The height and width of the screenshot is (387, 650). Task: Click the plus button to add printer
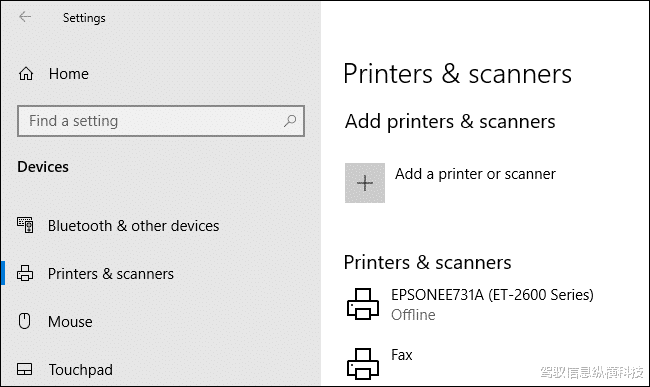[365, 183]
